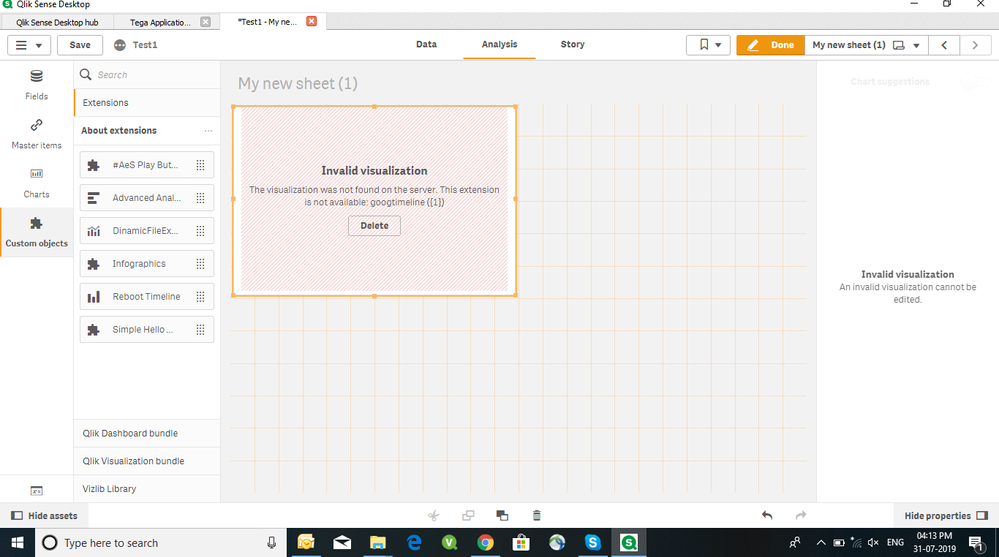This screenshot has height=557, width=999.
Task: Open File Explorer from the taskbar
Action: click(378, 543)
